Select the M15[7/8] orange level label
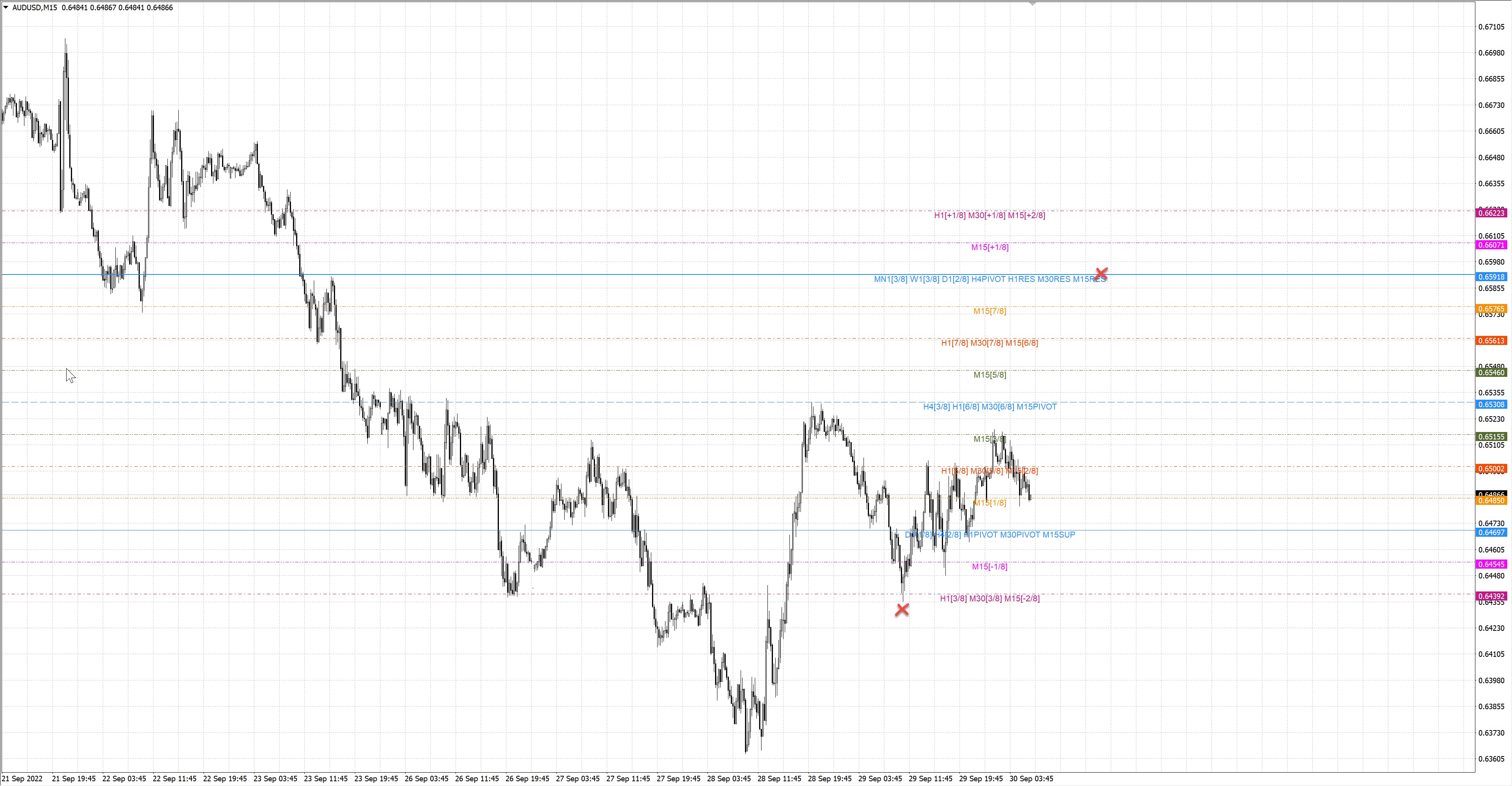1512x786 pixels. 989,311
